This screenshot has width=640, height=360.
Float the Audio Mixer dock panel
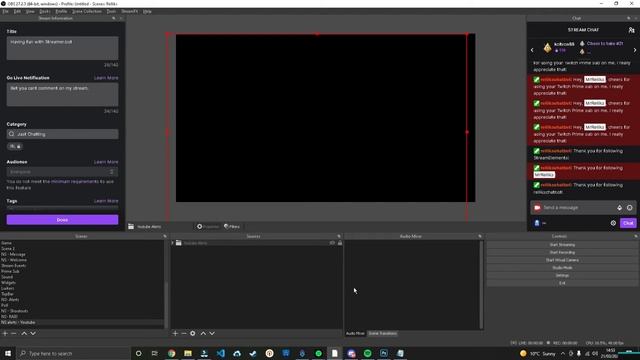(x=480, y=236)
